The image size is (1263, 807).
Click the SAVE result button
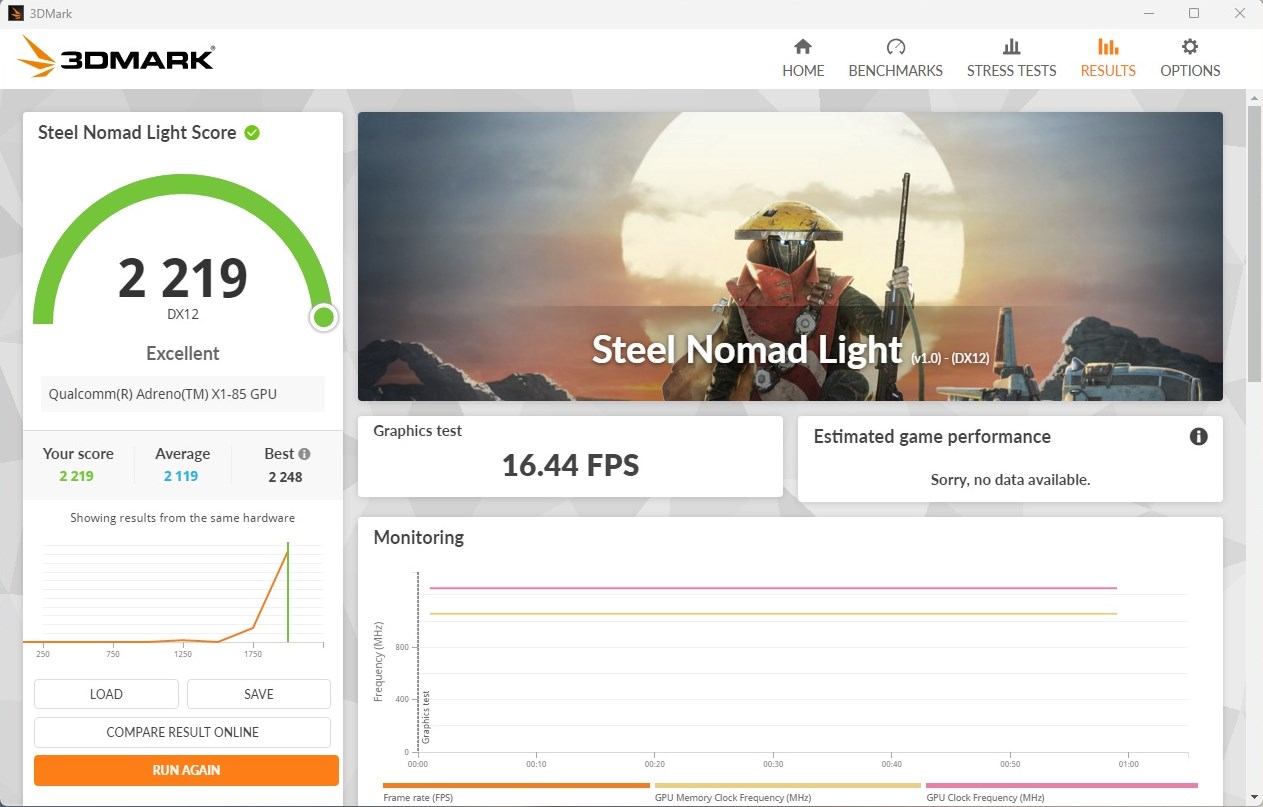(x=258, y=694)
